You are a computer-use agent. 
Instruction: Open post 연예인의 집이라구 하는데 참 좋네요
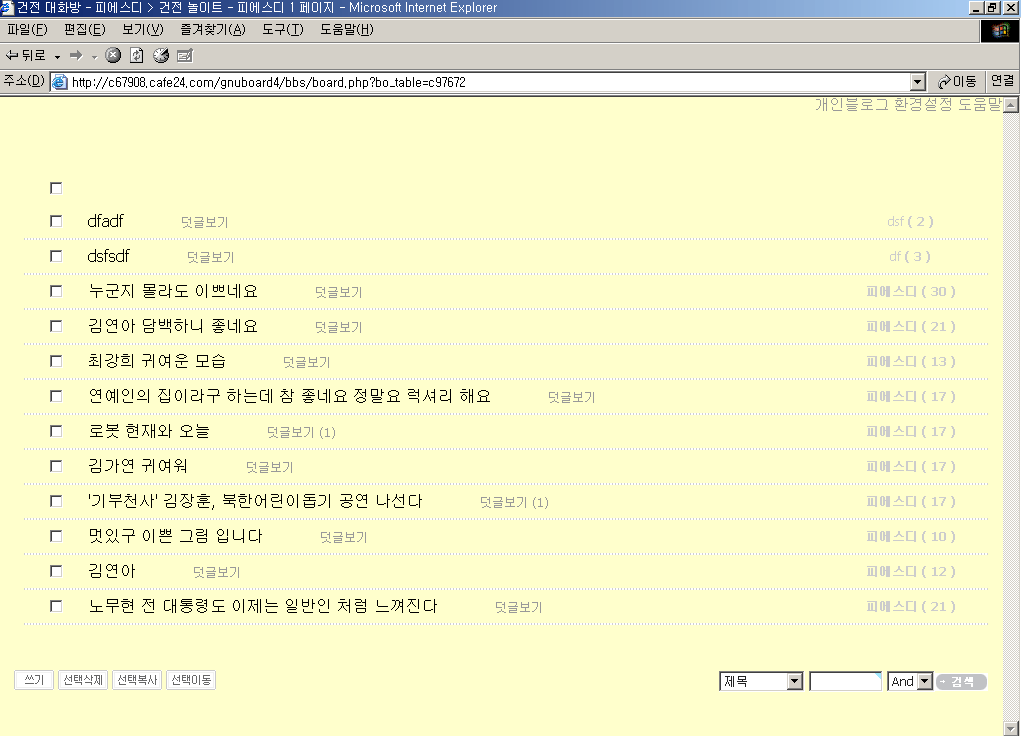point(290,396)
